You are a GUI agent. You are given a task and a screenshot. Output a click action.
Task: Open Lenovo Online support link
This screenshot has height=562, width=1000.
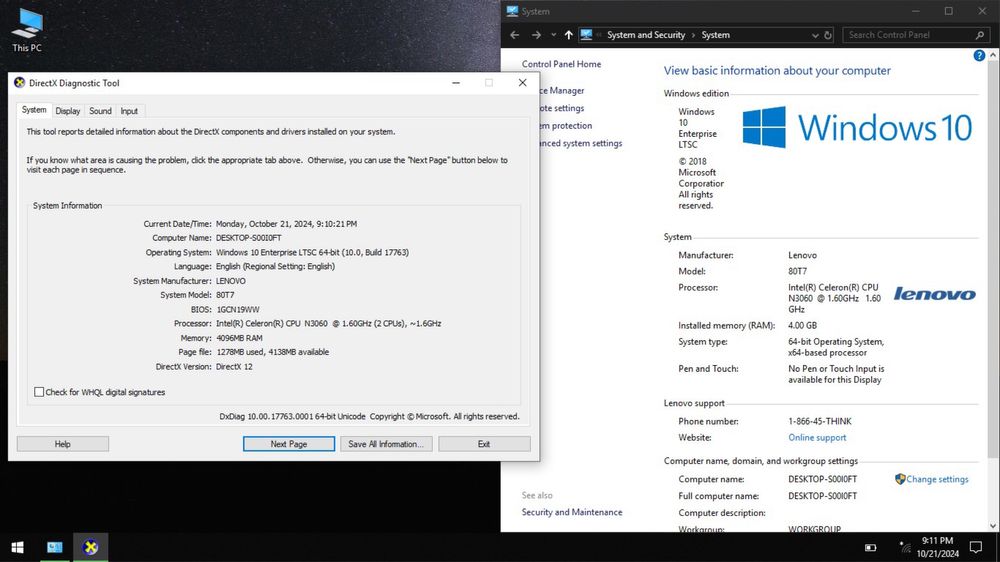coord(817,438)
